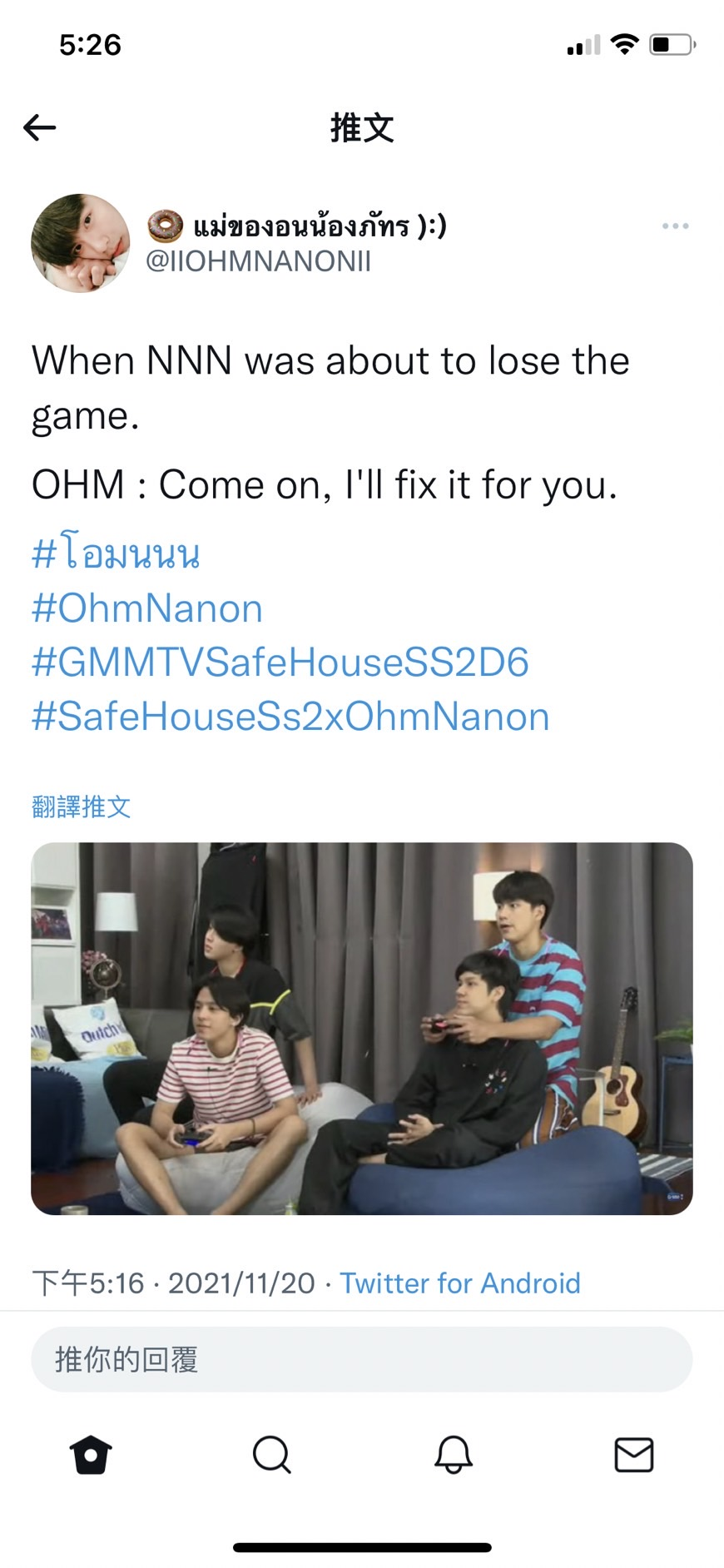Tap the author's profile avatar

[81, 243]
